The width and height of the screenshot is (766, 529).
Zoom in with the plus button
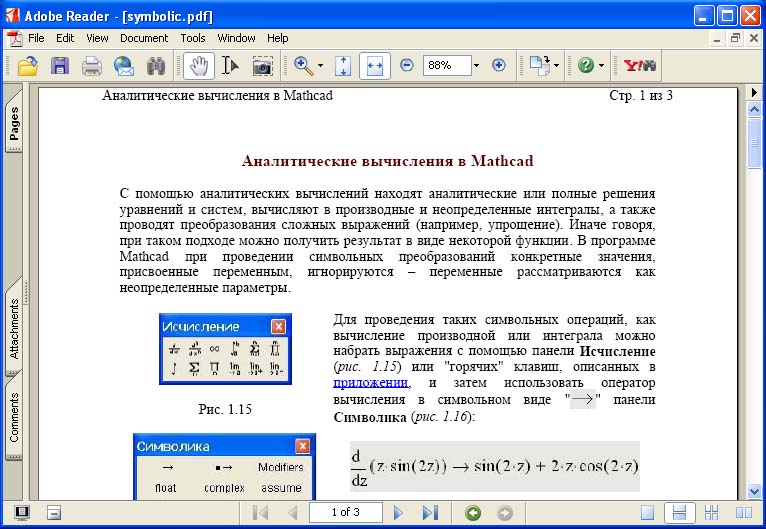tap(498, 65)
